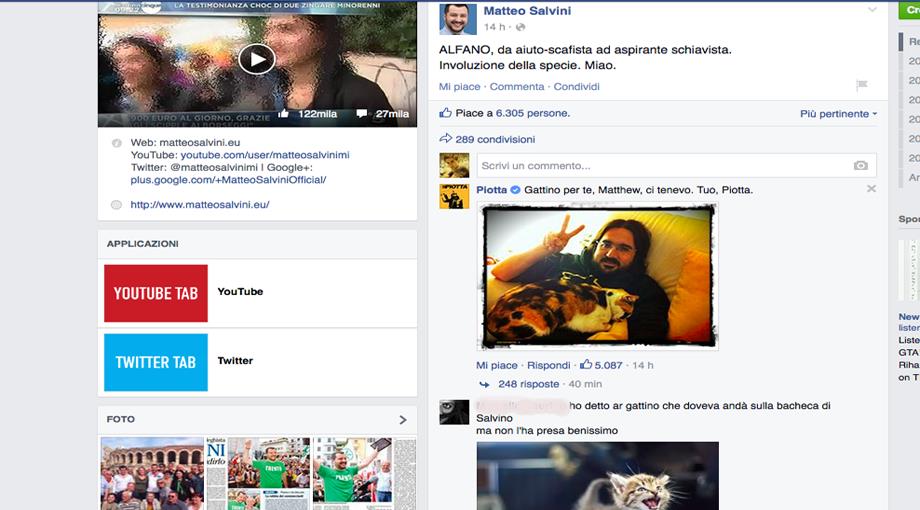Open the second commenter's dark avatar

(x=454, y=412)
